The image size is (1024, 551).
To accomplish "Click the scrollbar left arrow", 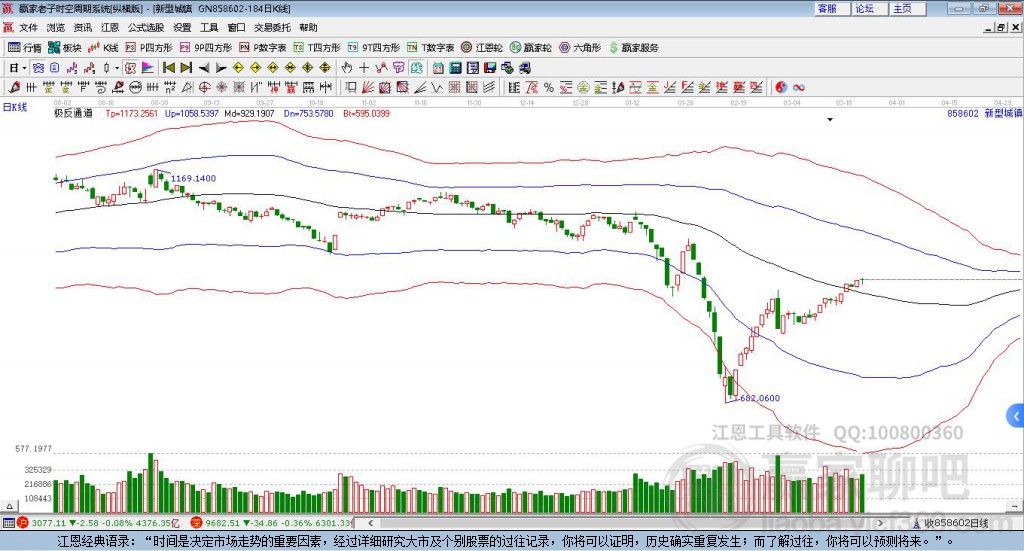I will pyautogui.click(x=370, y=523).
